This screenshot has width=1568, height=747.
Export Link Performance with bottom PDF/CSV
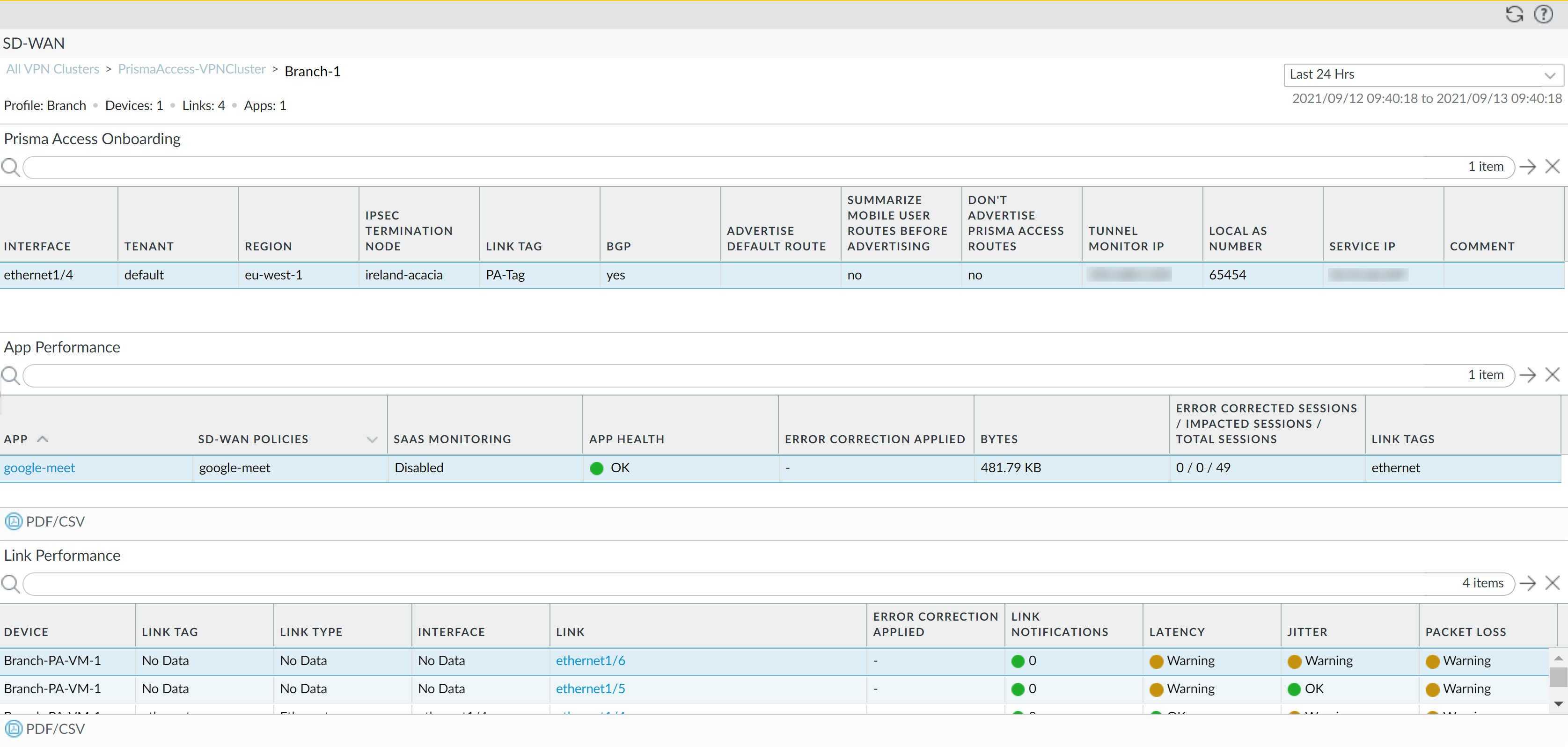coord(14,729)
